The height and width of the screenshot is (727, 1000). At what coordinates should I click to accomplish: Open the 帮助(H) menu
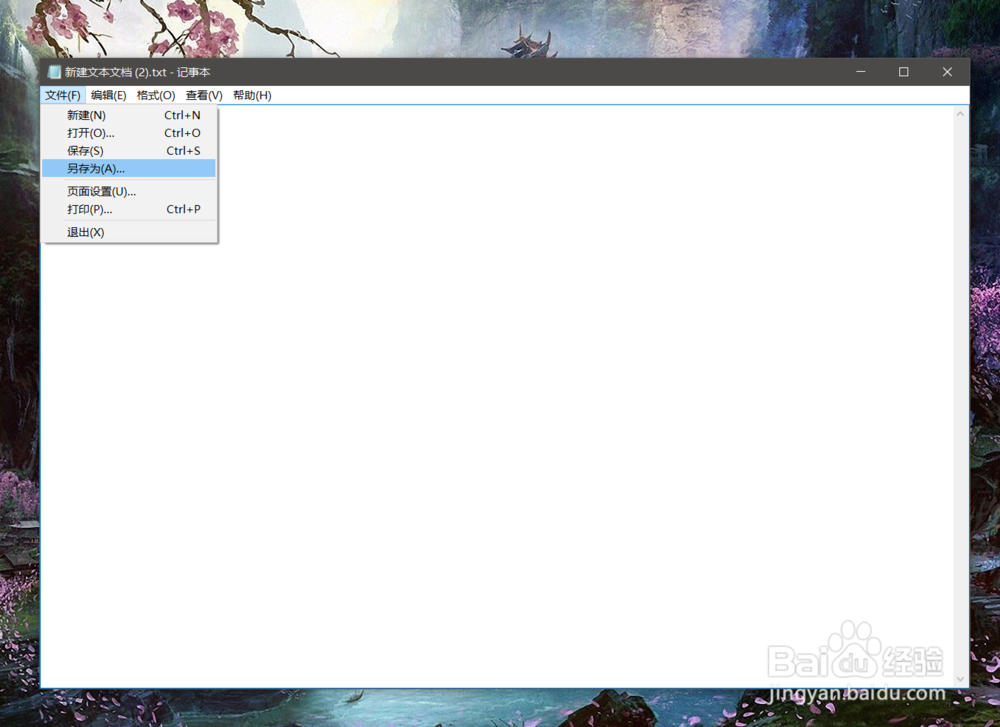pyautogui.click(x=252, y=95)
